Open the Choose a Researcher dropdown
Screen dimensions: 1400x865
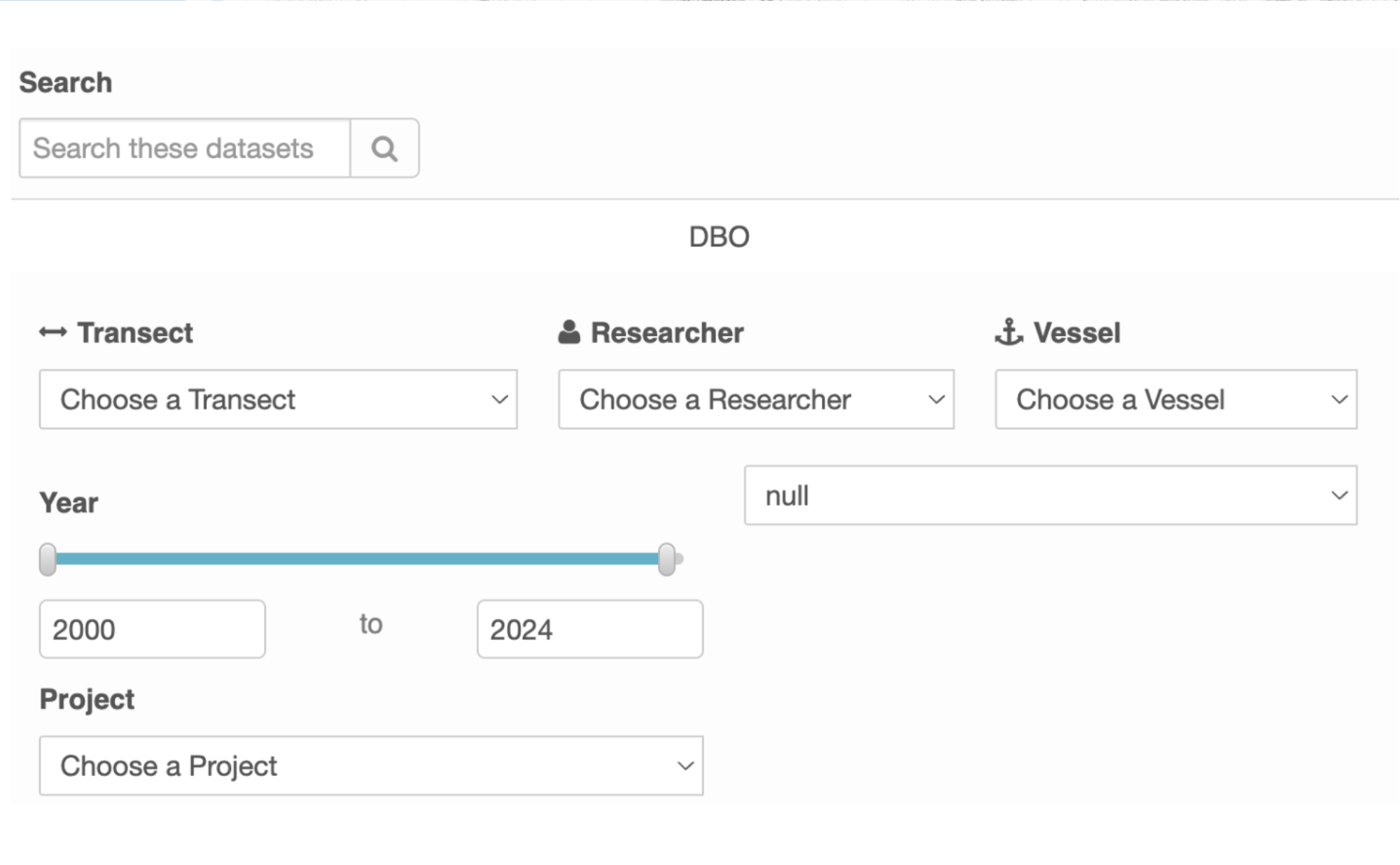(756, 400)
